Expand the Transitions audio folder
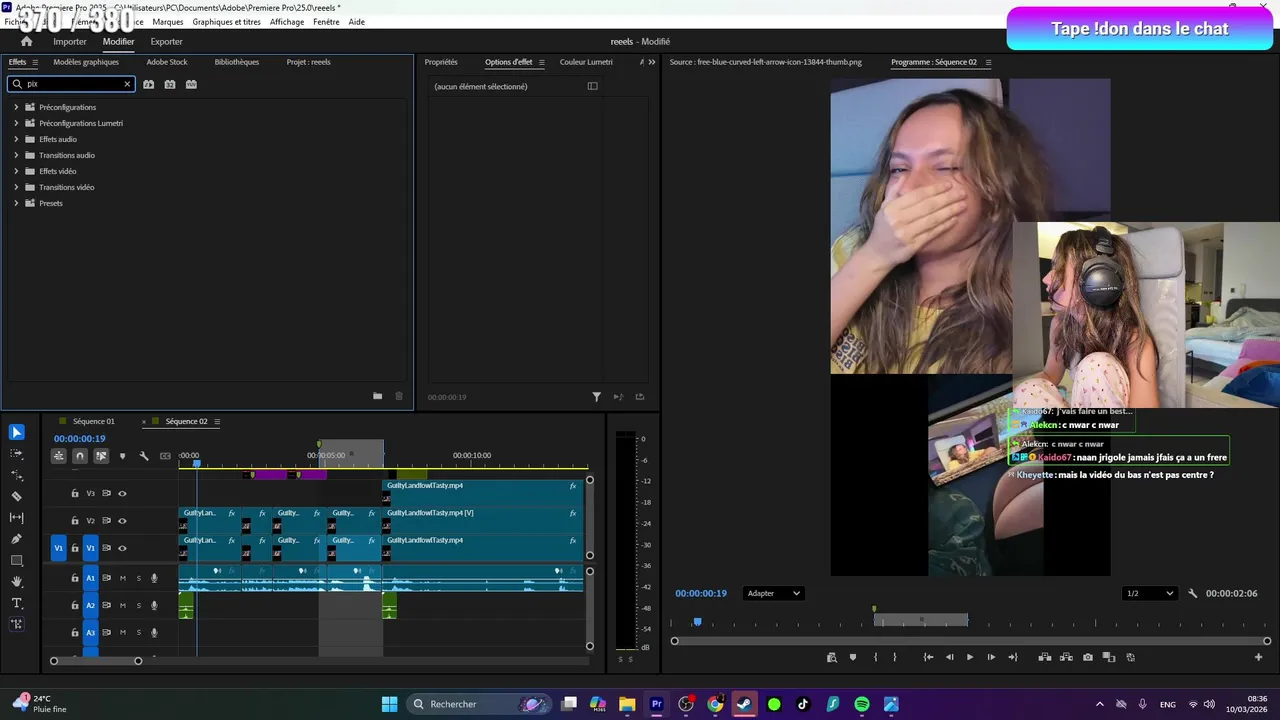The width and height of the screenshot is (1280, 720). coord(16,155)
